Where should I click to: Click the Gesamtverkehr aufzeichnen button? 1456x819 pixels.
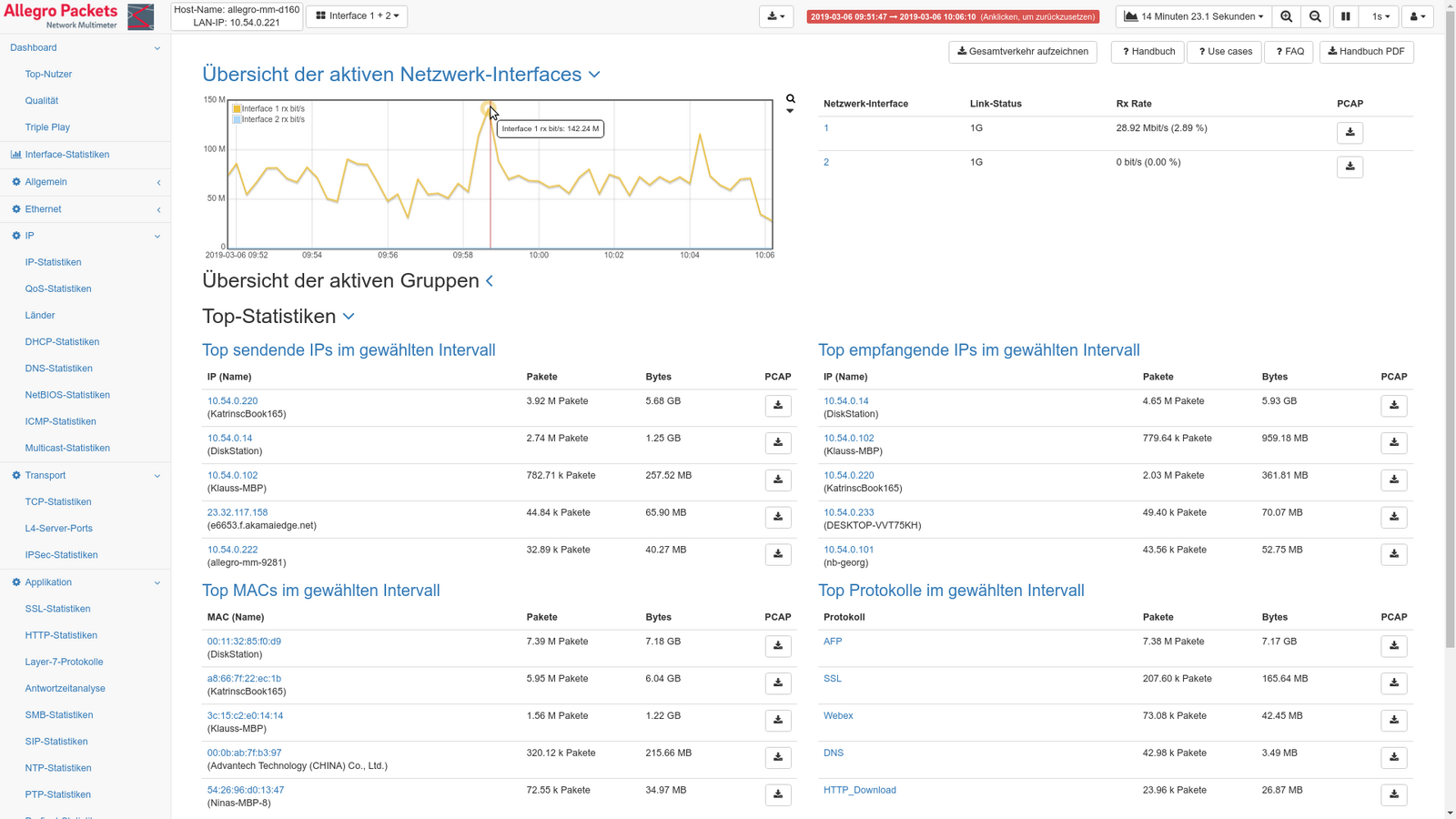coord(1022,52)
